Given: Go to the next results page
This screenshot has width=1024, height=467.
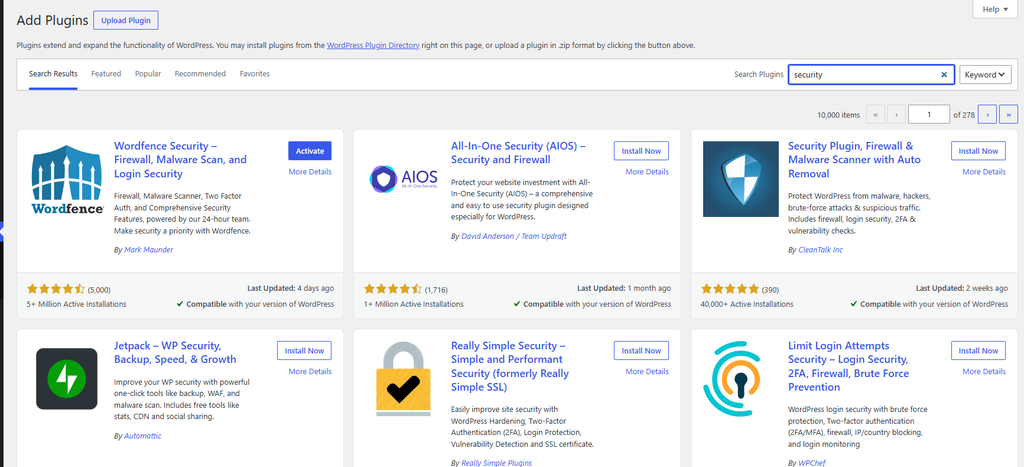Looking at the screenshot, I should (x=987, y=114).
